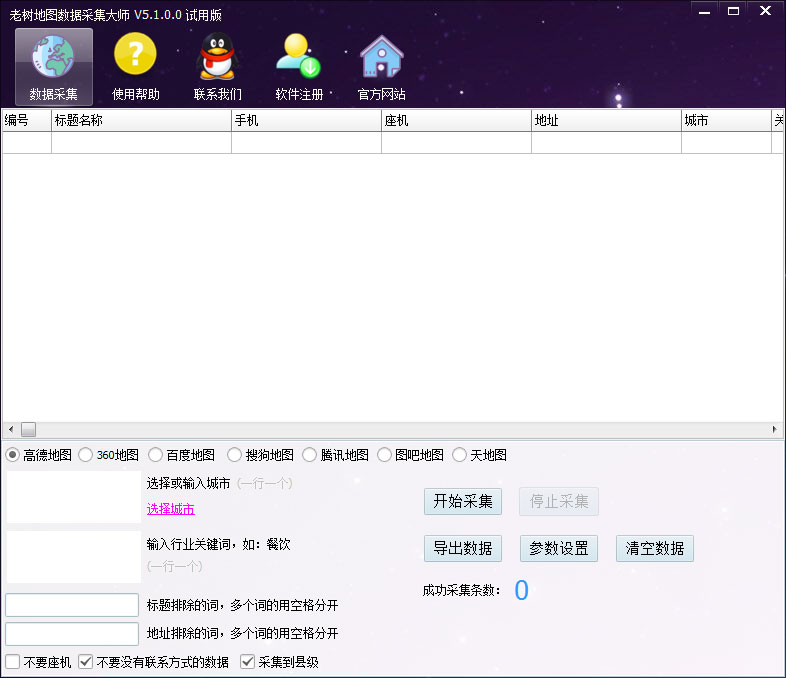Open 使用帮助 question mark icon
The height and width of the screenshot is (678, 786).
click(x=135, y=66)
